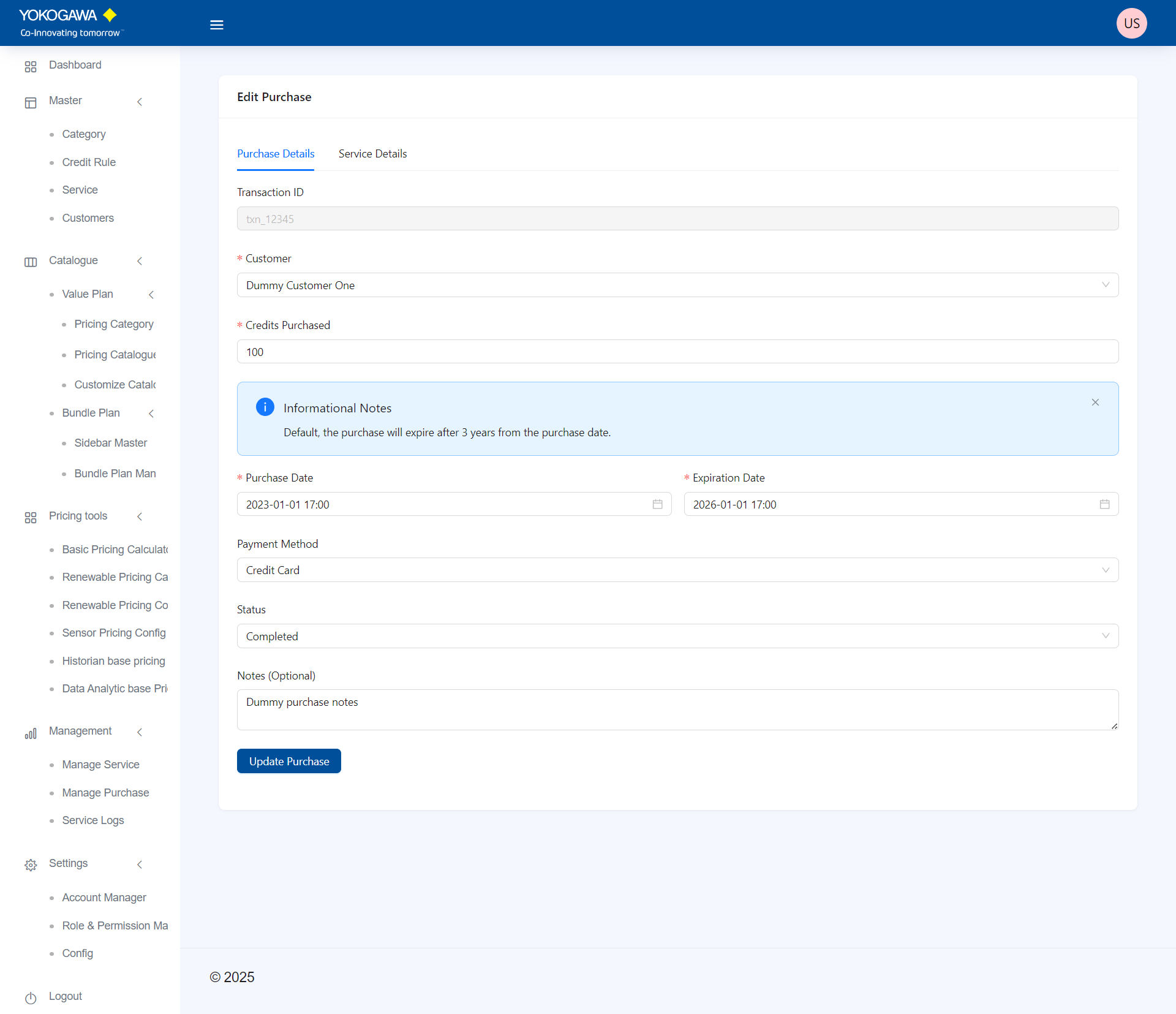This screenshot has height=1014, width=1176.
Task: Click the Expiration Date calendar icon
Action: pos(1104,504)
